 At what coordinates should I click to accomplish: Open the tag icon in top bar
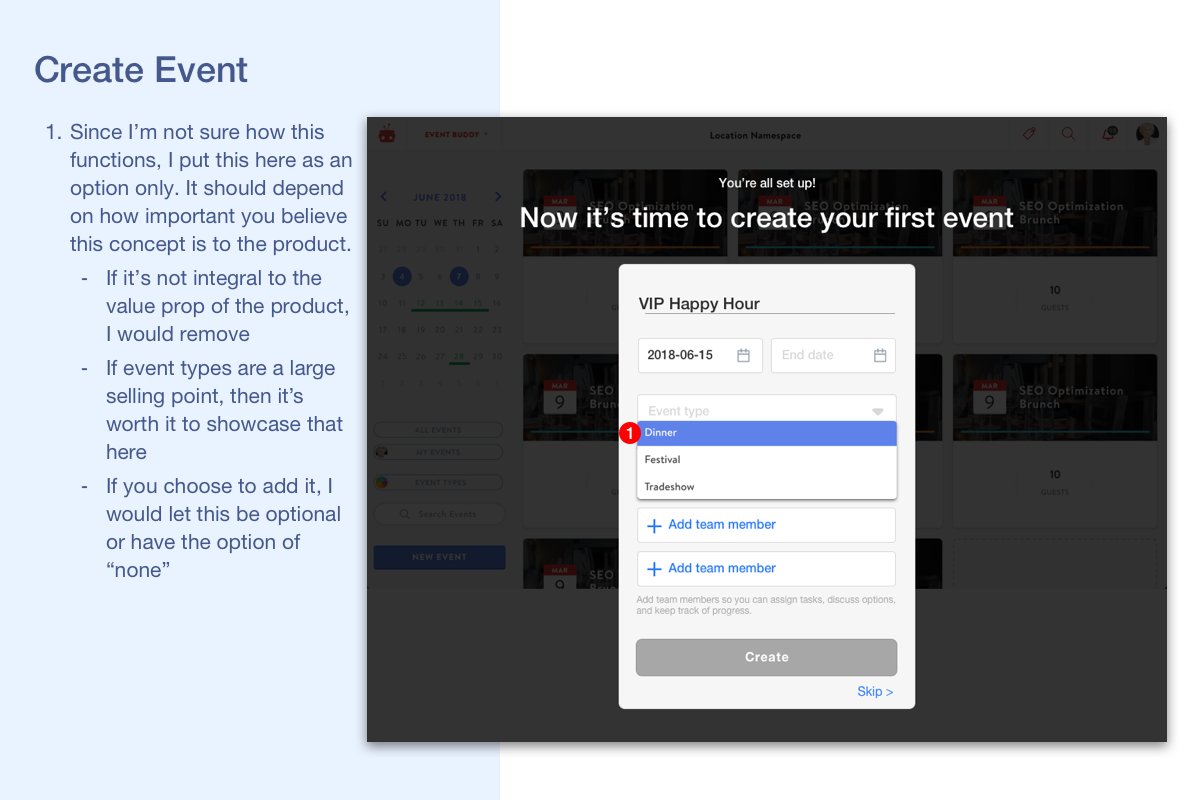pos(1029,134)
